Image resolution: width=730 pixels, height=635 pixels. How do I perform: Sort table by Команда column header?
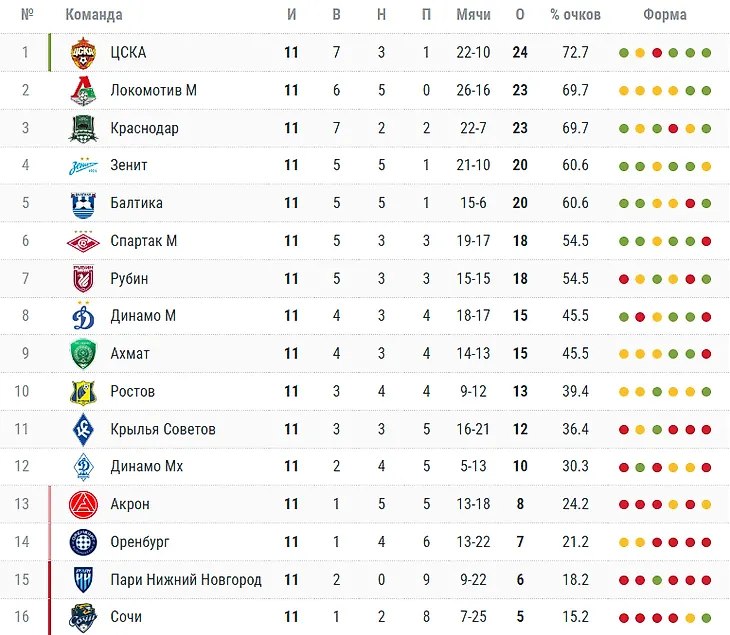(x=94, y=15)
